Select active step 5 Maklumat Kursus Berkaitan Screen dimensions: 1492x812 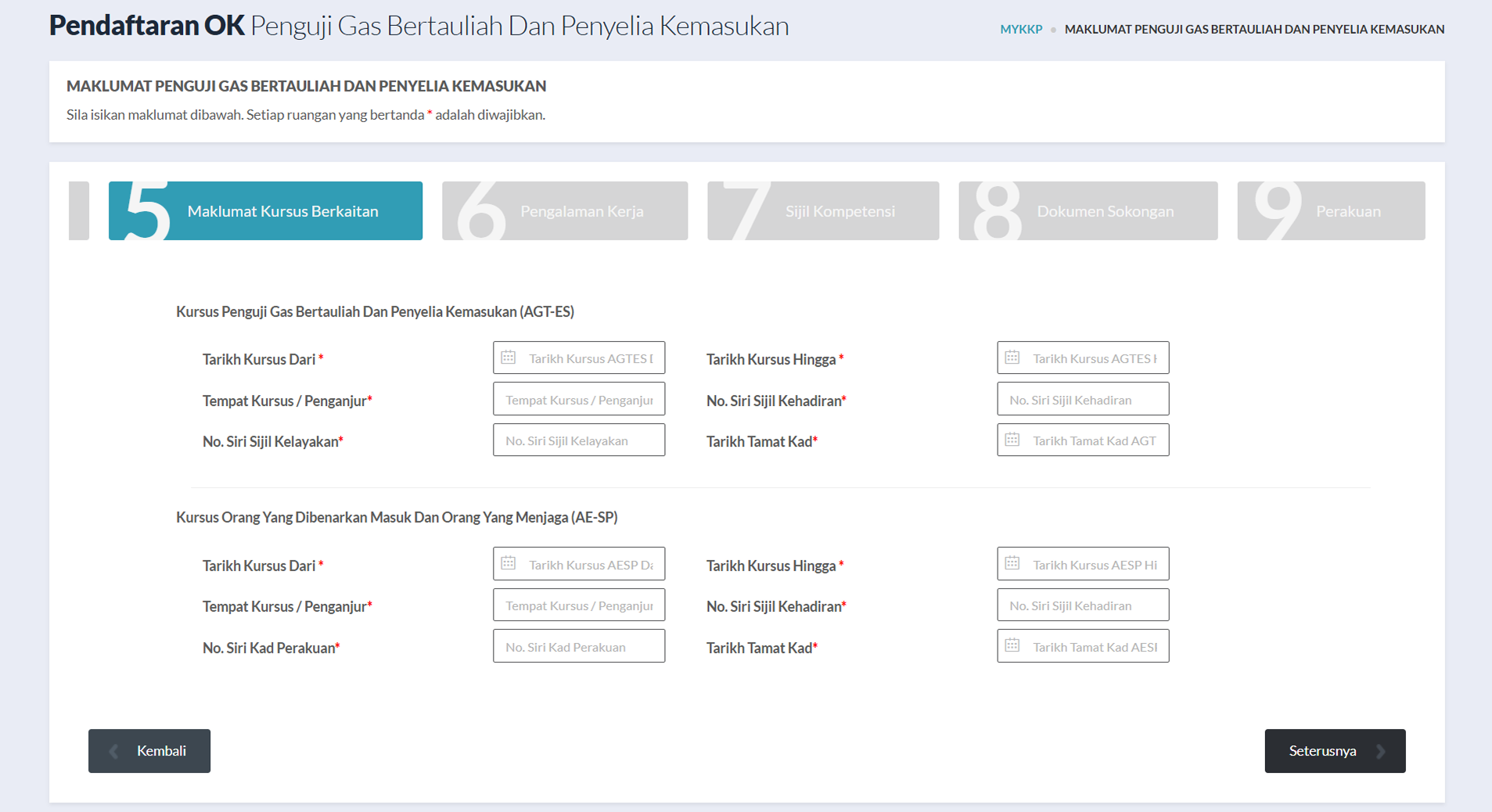click(x=265, y=211)
